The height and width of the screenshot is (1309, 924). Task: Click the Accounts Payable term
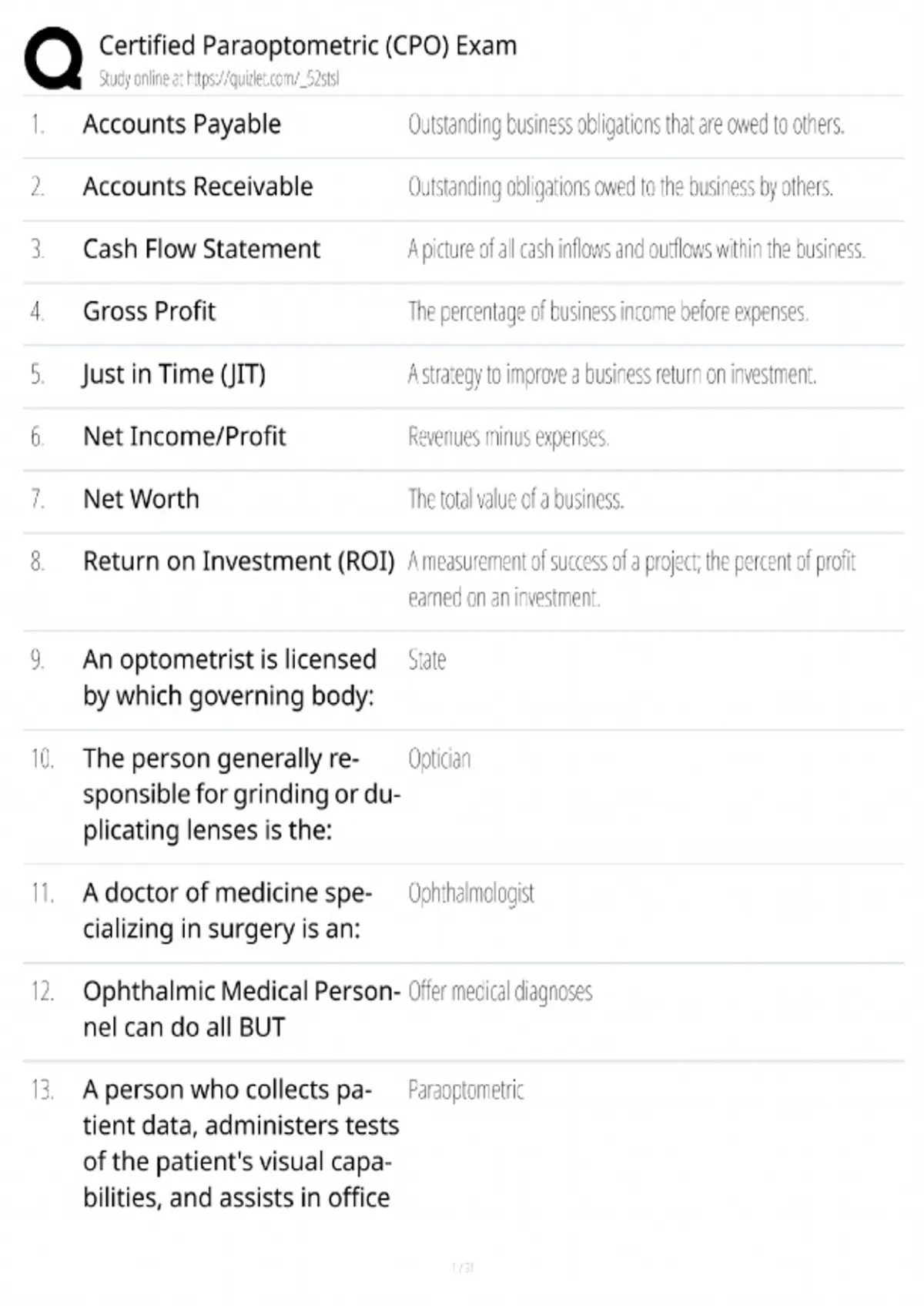coord(182,124)
